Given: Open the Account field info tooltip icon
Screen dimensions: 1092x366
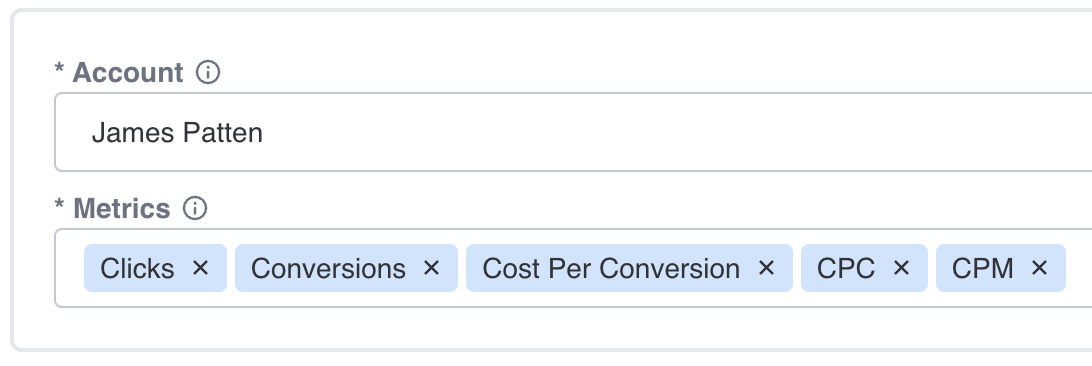Looking at the screenshot, I should [x=208, y=72].
